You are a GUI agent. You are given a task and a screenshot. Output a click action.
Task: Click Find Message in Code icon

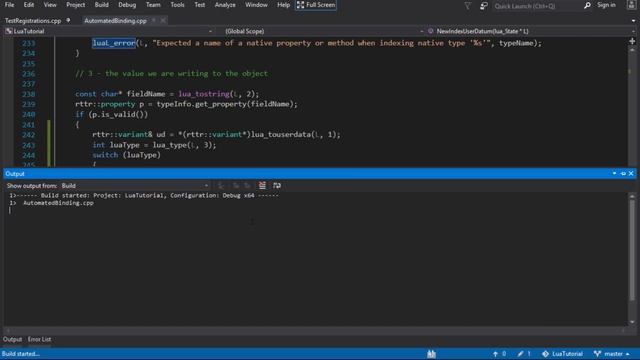(221, 186)
